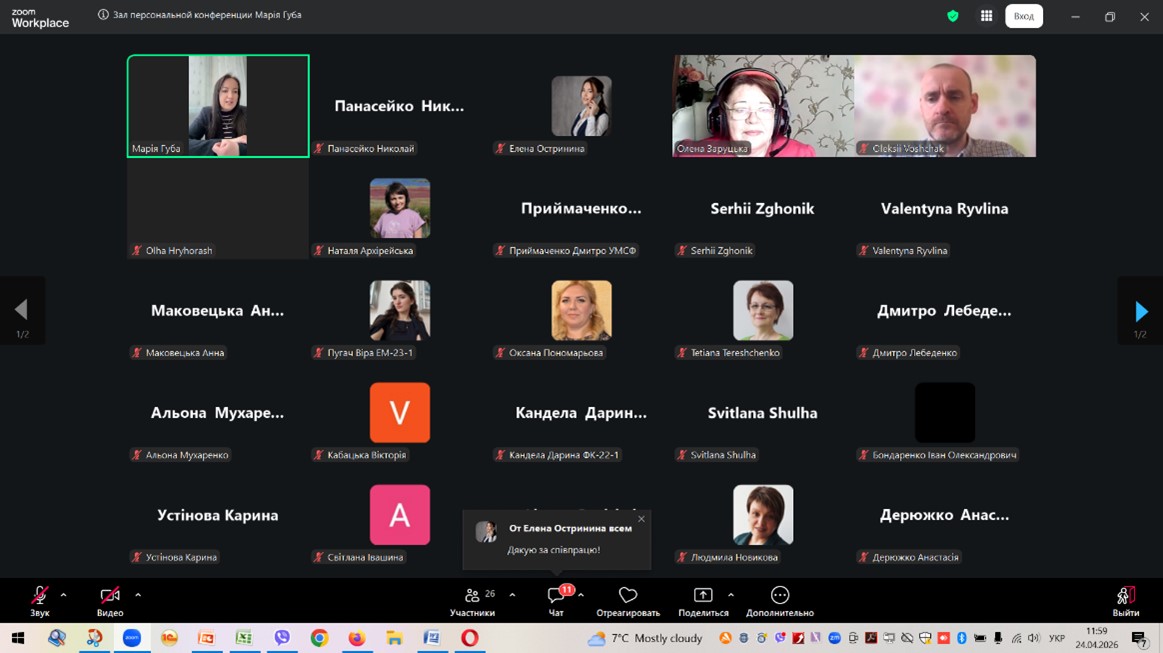Click the green encryption shield icon
1163x653 pixels.
point(953,16)
